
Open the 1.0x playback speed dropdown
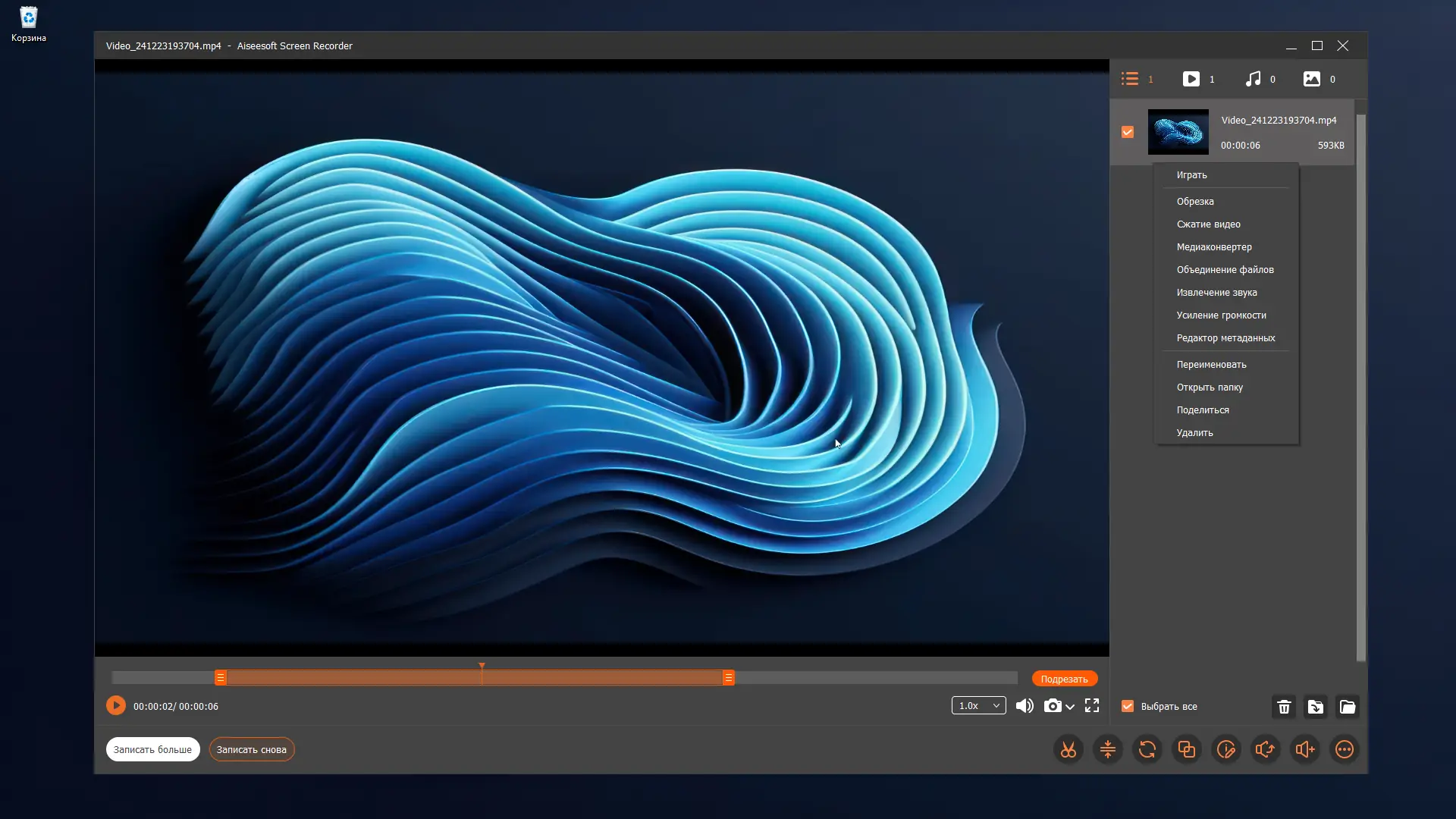tap(978, 706)
